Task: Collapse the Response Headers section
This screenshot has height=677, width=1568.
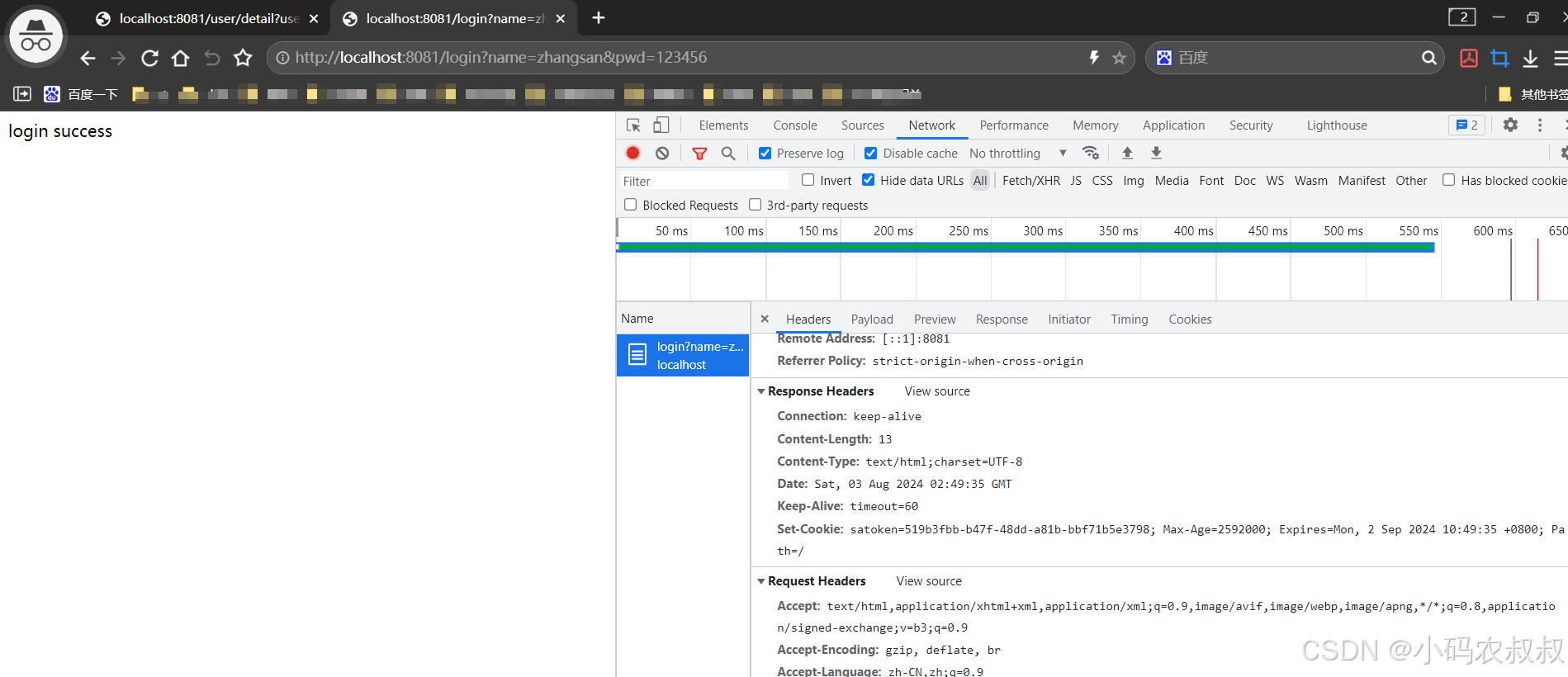Action: [761, 391]
